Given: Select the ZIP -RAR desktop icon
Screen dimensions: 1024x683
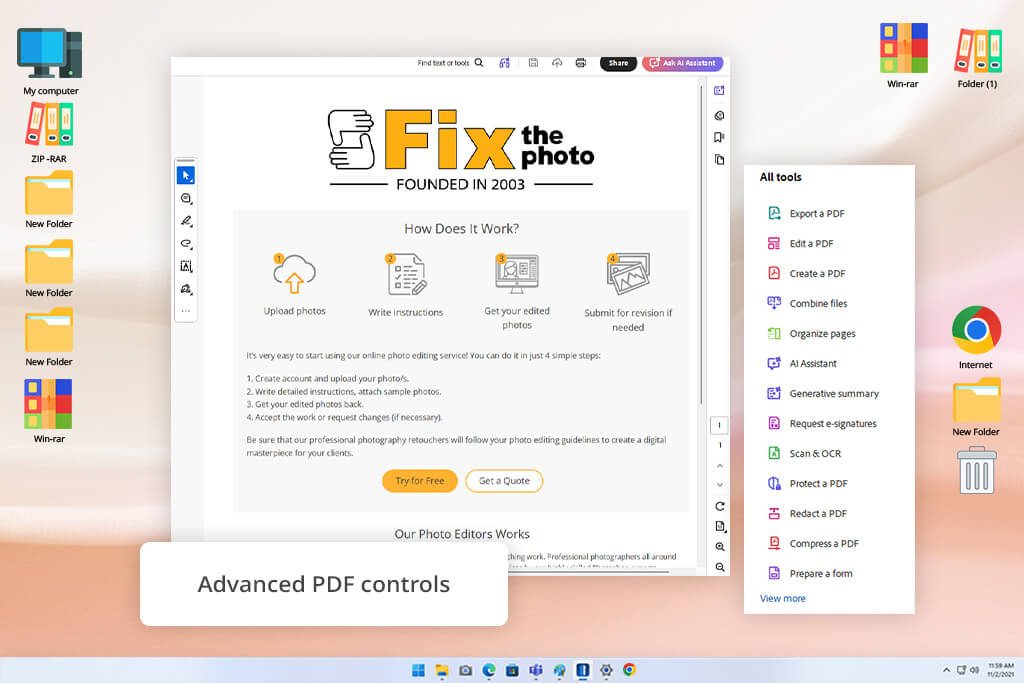Looking at the screenshot, I should [49, 133].
